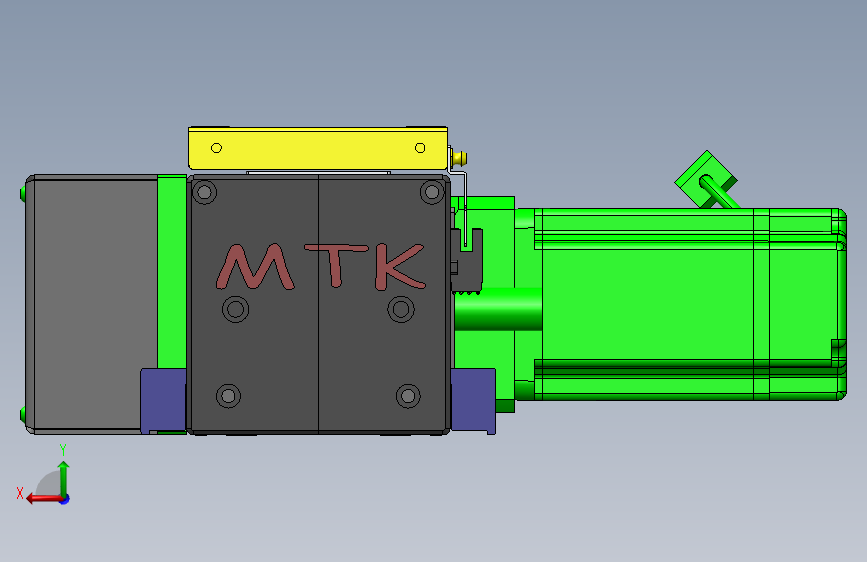The height and width of the screenshot is (562, 867).
Task: Select the small yellow screw beside the bracket
Action: [x=458, y=158]
